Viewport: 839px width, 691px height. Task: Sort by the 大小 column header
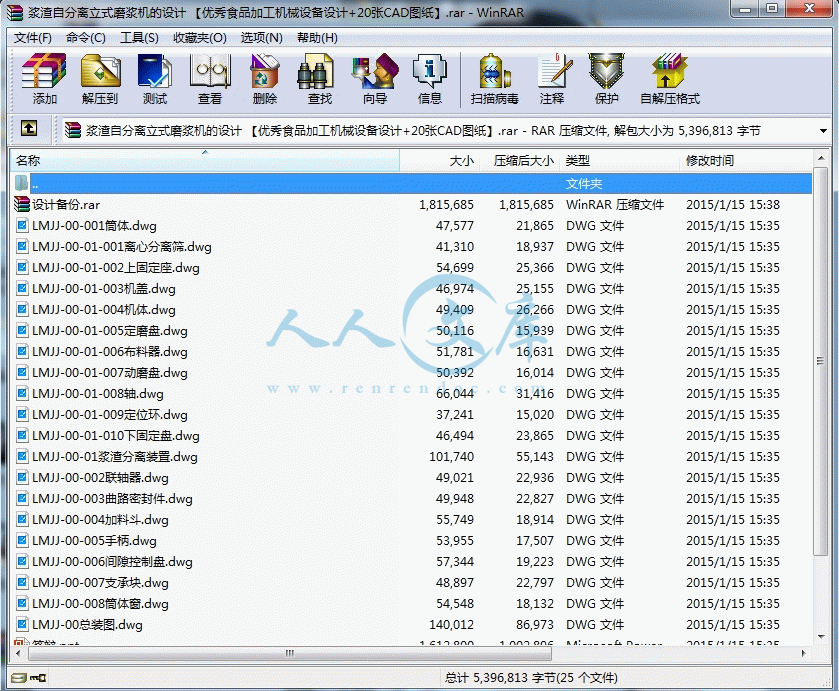tap(439, 161)
